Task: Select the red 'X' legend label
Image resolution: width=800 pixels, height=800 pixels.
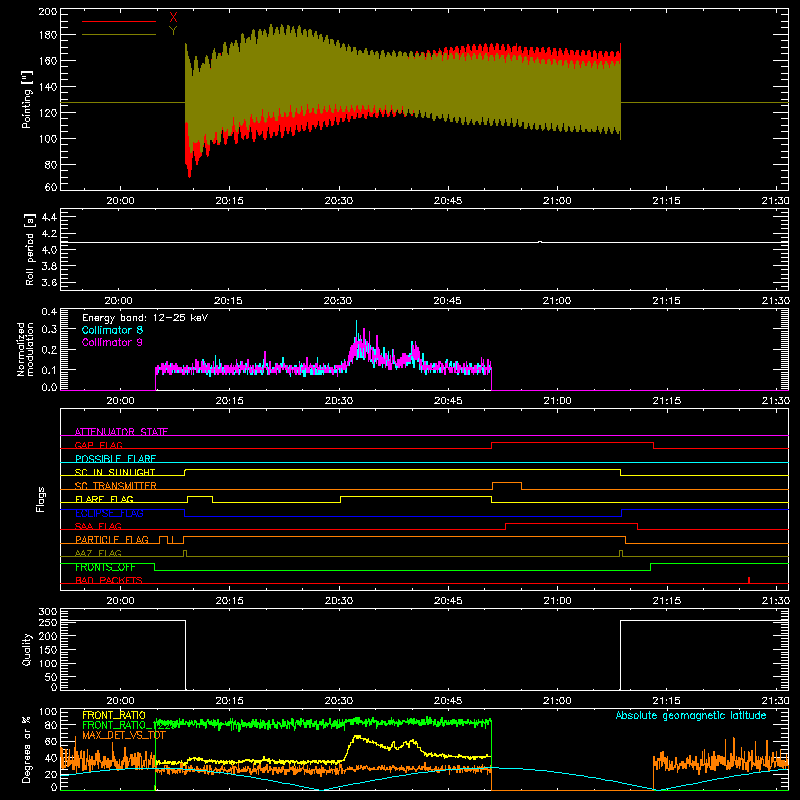Action: coord(173,18)
